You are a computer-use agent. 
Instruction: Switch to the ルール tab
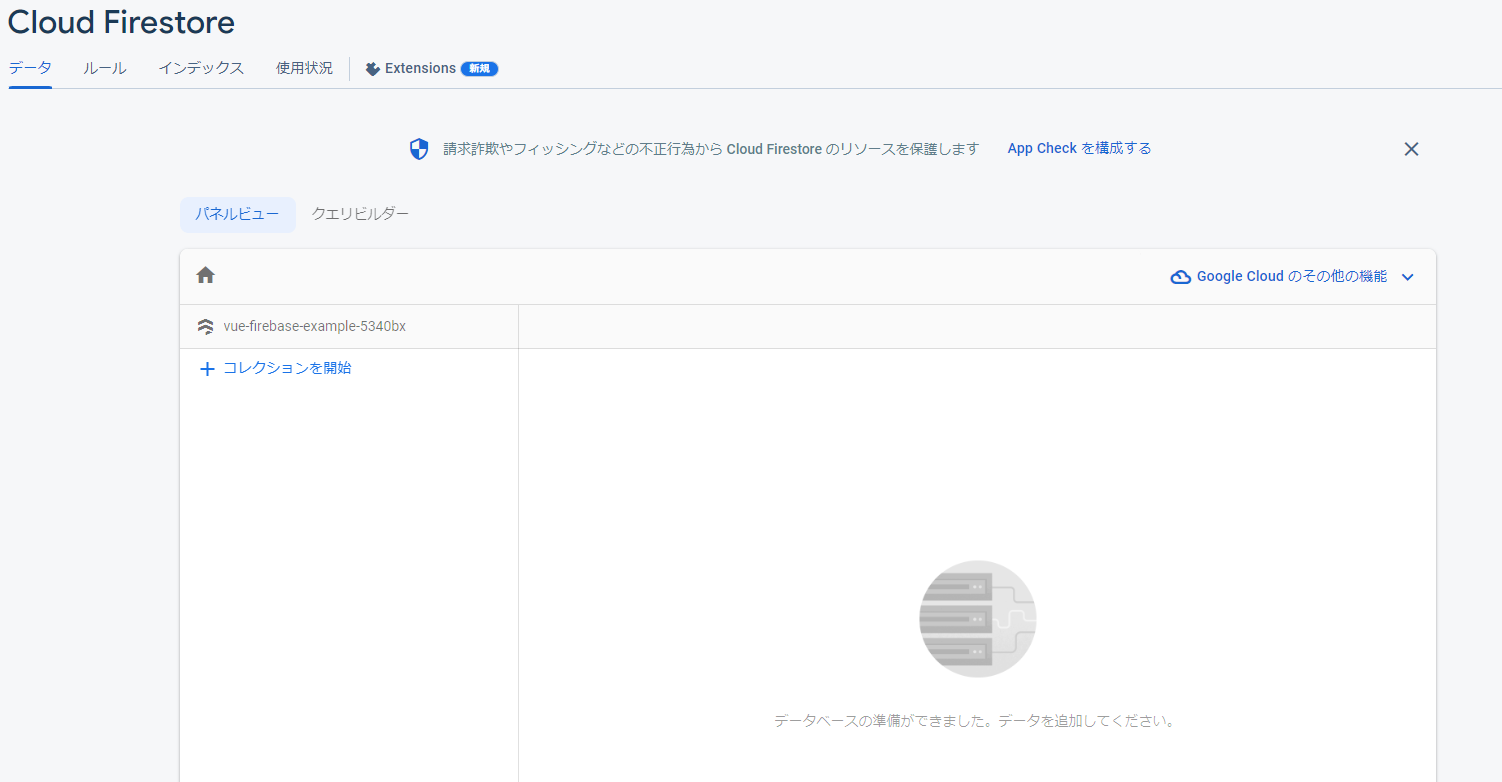pos(105,68)
